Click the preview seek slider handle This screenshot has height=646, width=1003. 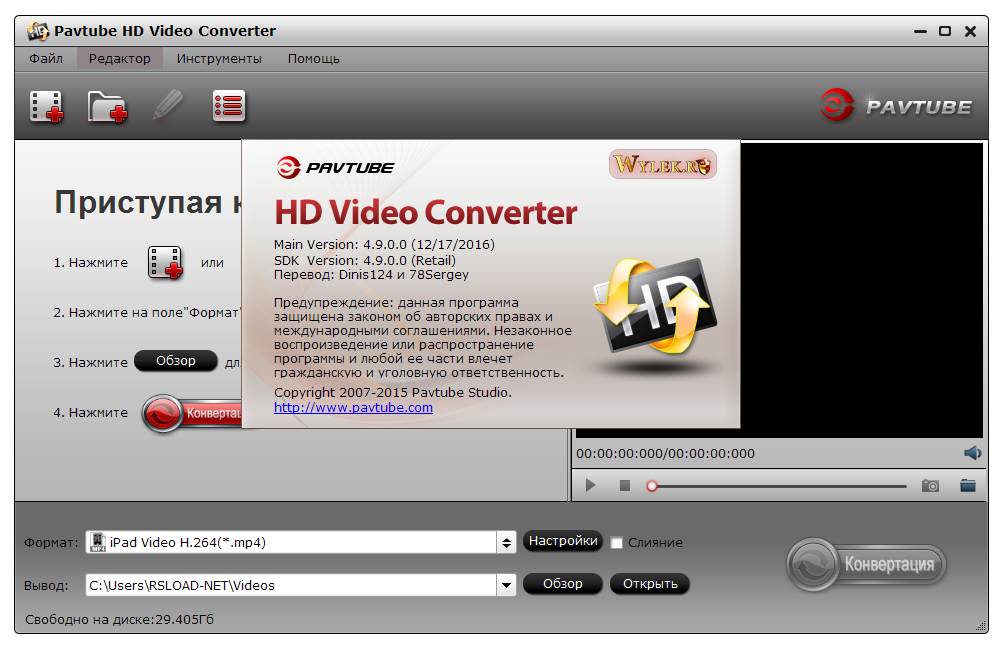pyautogui.click(x=652, y=487)
